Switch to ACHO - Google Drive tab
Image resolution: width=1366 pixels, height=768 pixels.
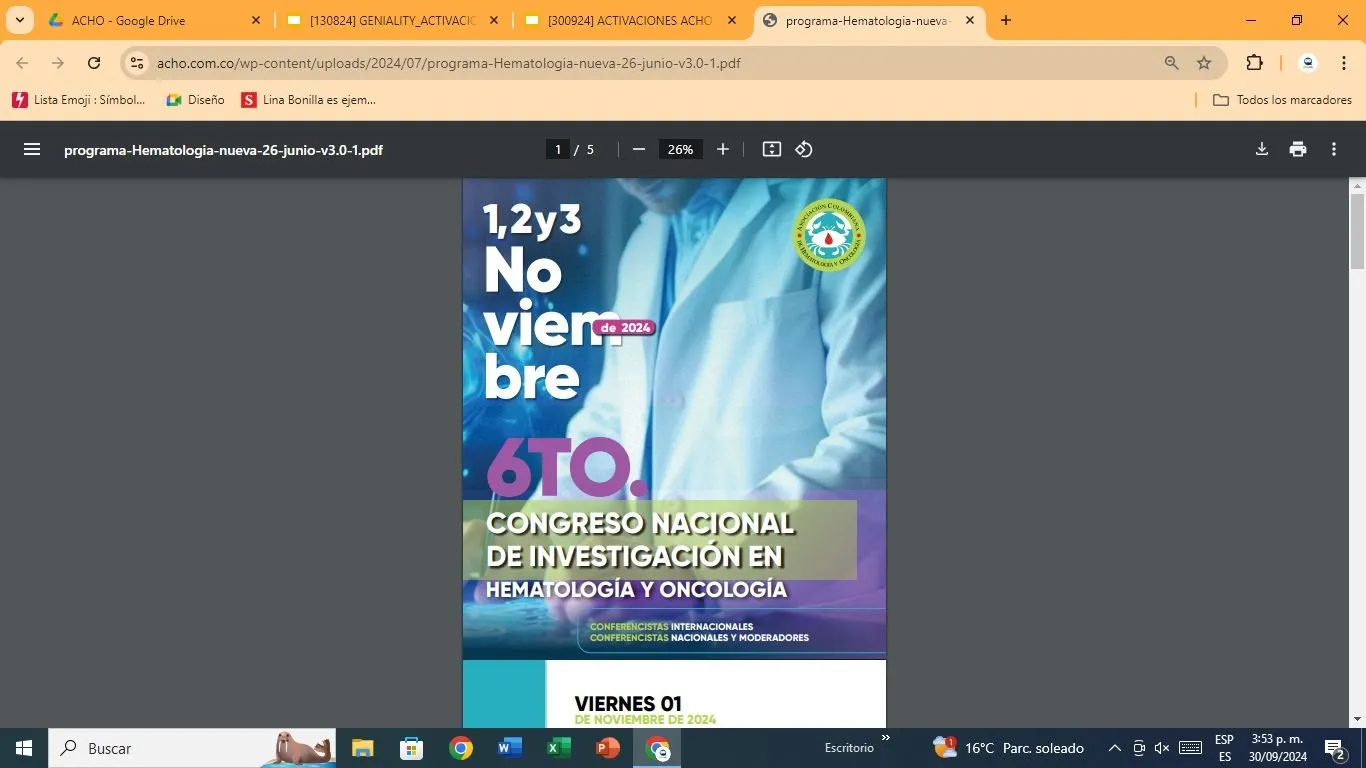[x=155, y=20]
